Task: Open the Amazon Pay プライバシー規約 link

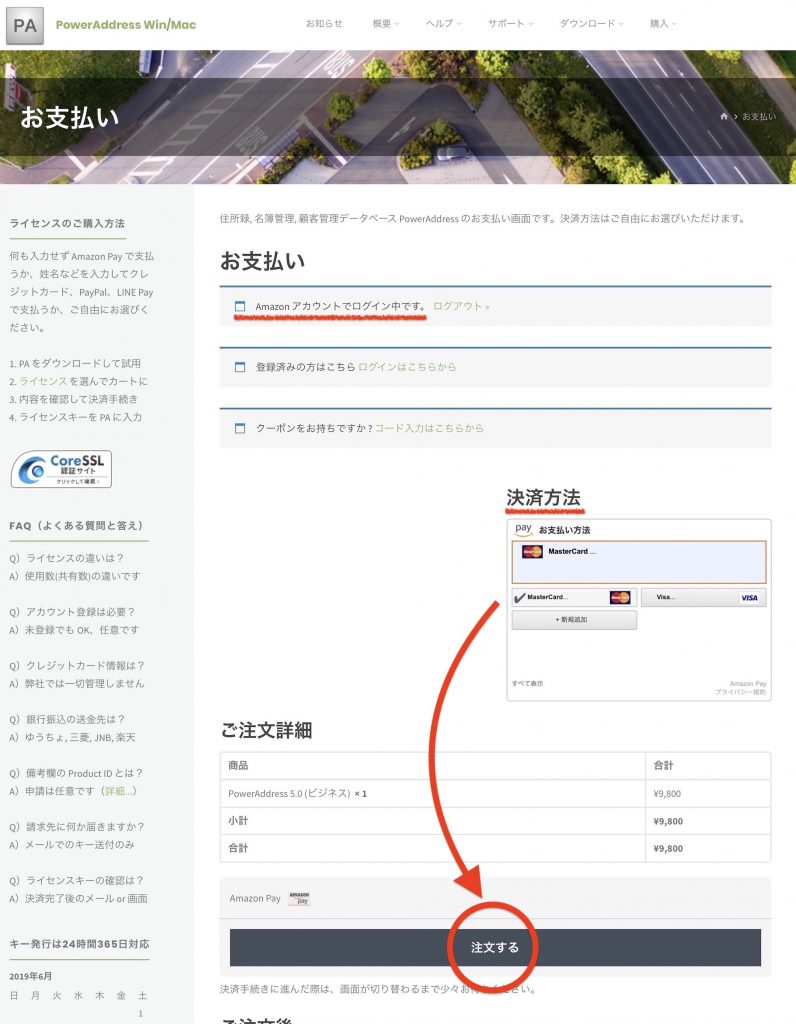Action: coord(740,692)
